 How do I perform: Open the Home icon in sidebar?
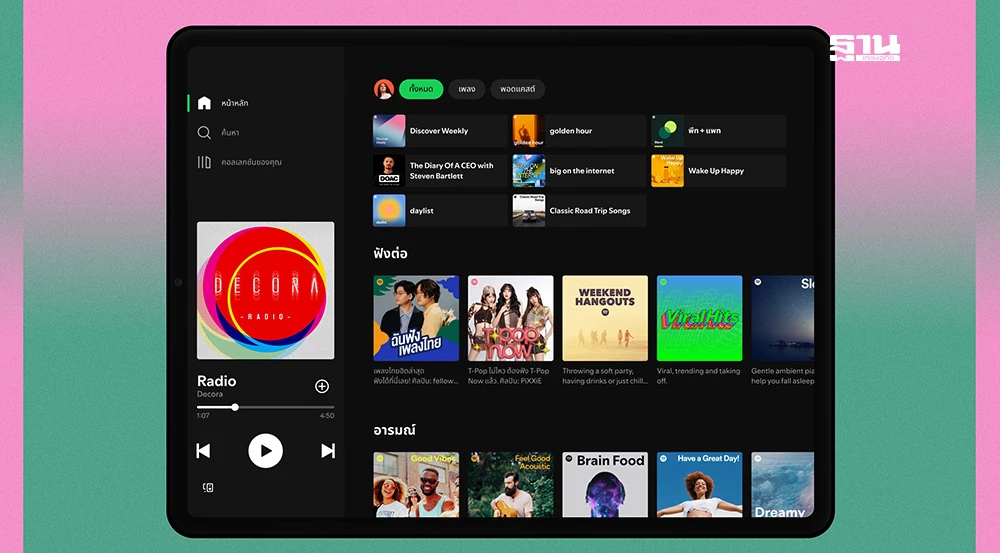204,103
